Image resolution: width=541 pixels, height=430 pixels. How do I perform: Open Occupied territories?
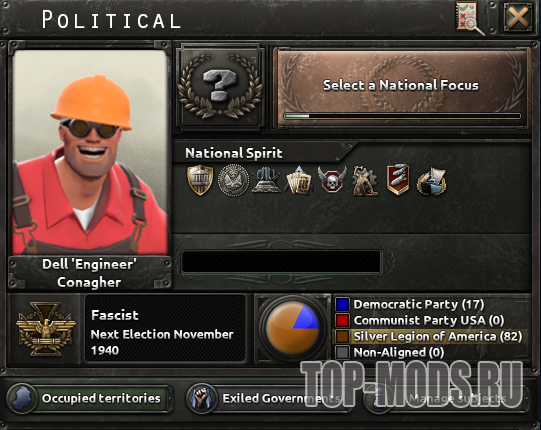point(89,399)
